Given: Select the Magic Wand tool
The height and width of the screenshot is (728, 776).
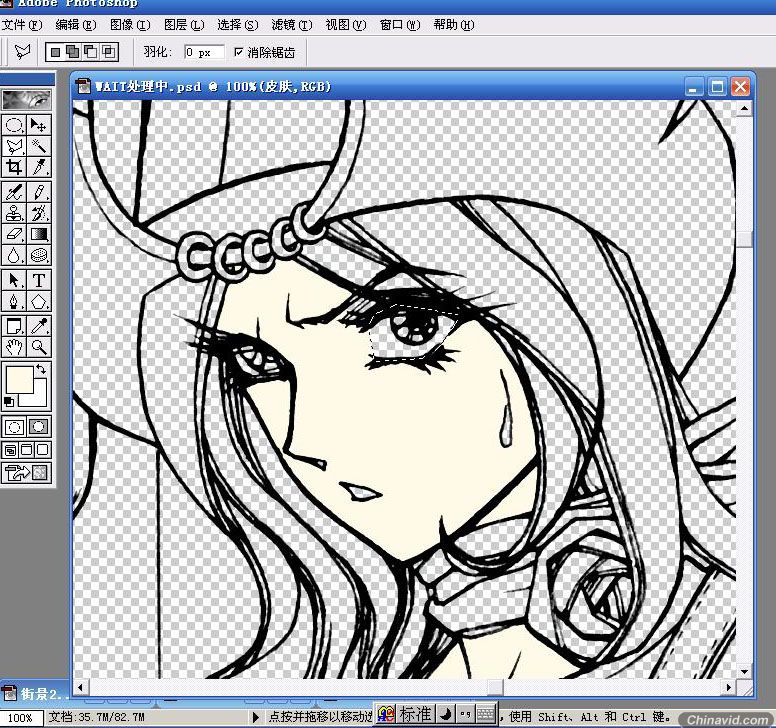Looking at the screenshot, I should (x=39, y=146).
